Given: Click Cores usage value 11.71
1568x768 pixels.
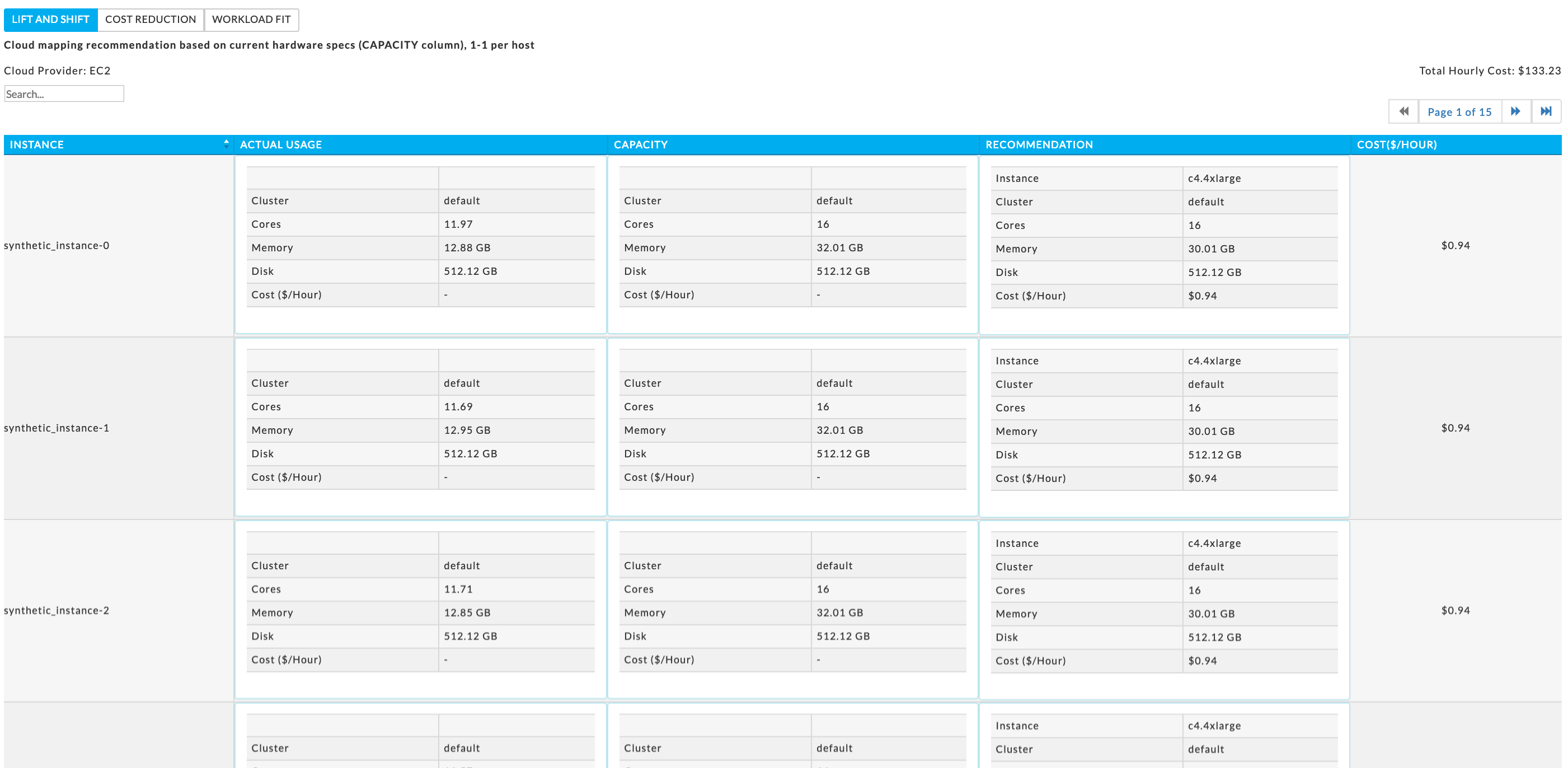Looking at the screenshot, I should pyautogui.click(x=458, y=589).
